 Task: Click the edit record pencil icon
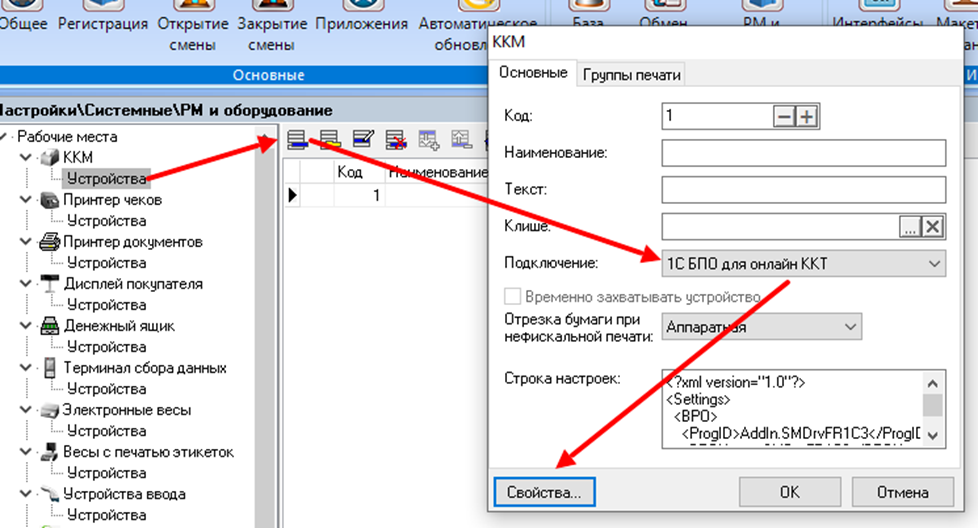(x=363, y=139)
